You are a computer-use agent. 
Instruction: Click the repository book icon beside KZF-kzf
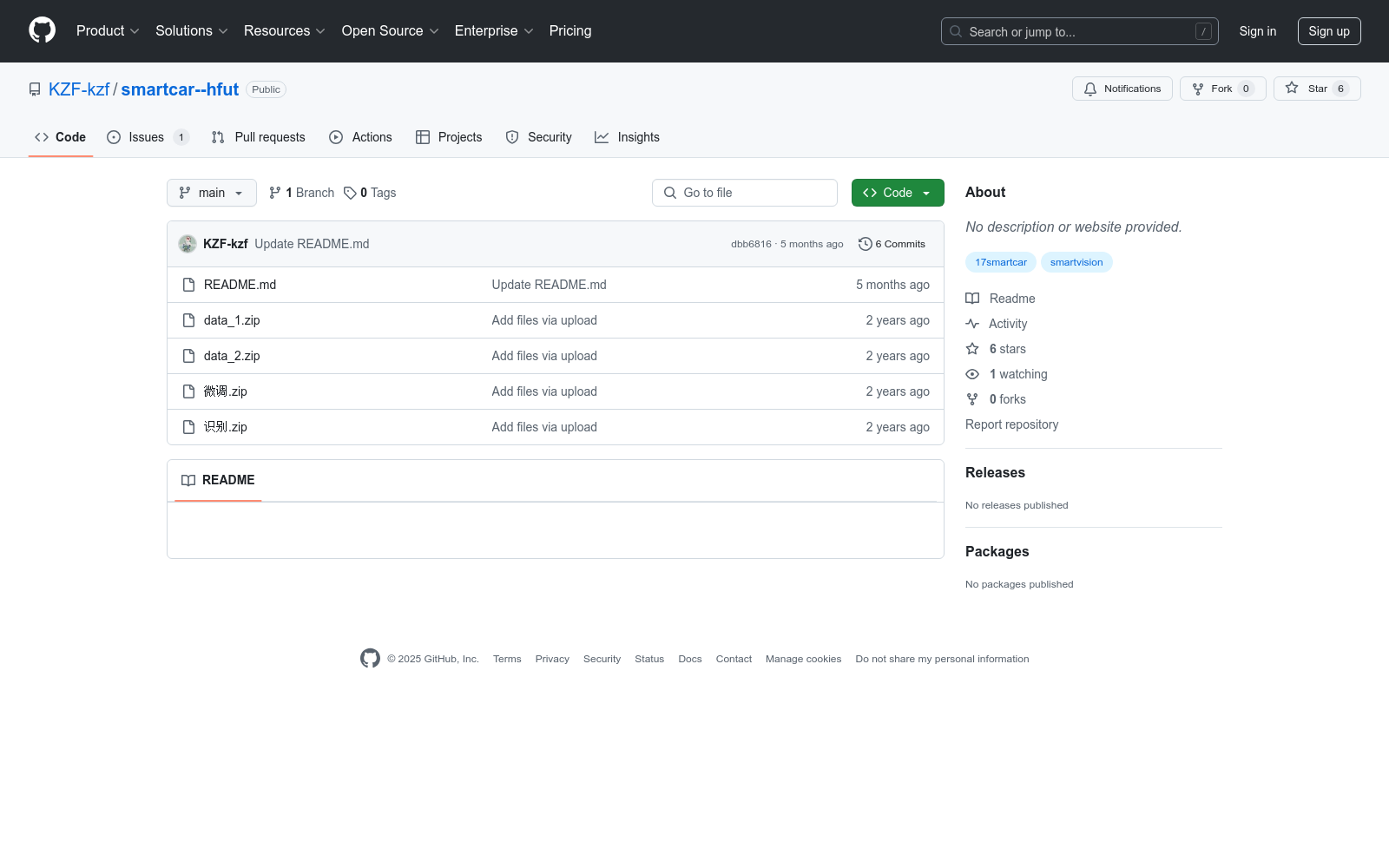click(x=35, y=89)
